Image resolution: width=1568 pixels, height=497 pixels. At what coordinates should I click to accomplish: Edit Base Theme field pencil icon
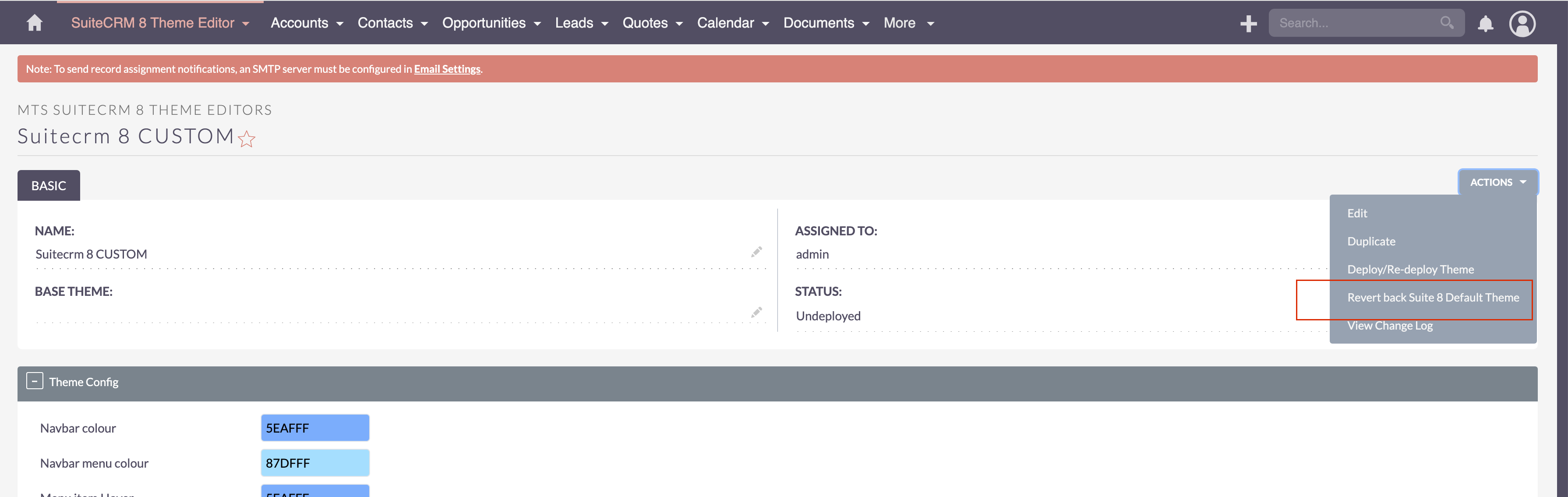(x=756, y=312)
